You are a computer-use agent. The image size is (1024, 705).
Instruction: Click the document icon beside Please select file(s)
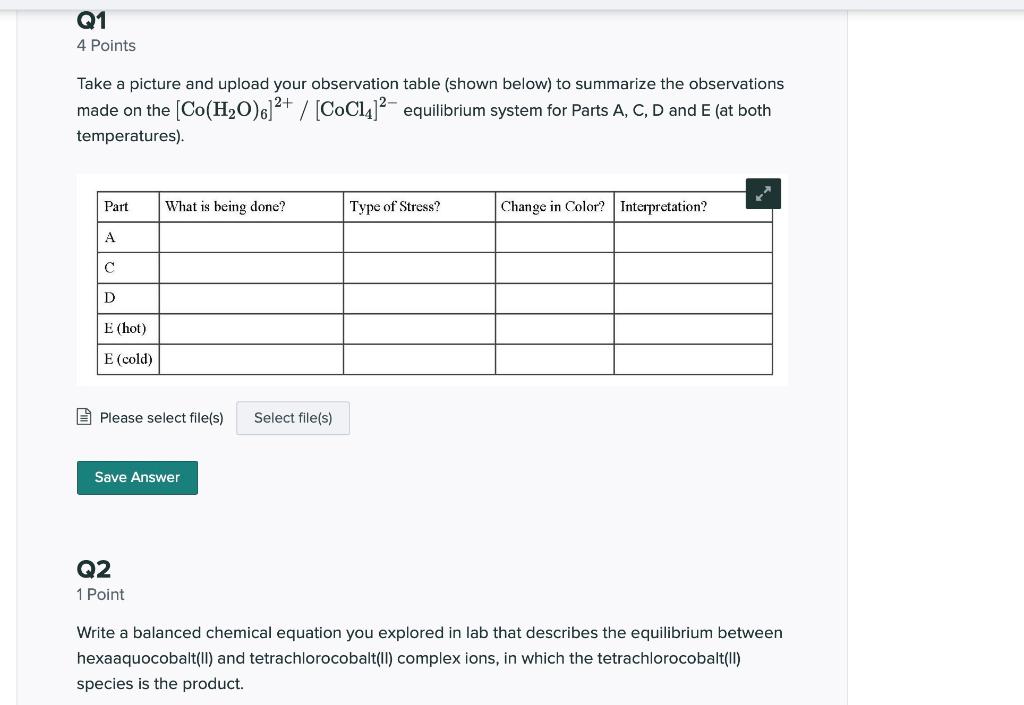[x=84, y=417]
